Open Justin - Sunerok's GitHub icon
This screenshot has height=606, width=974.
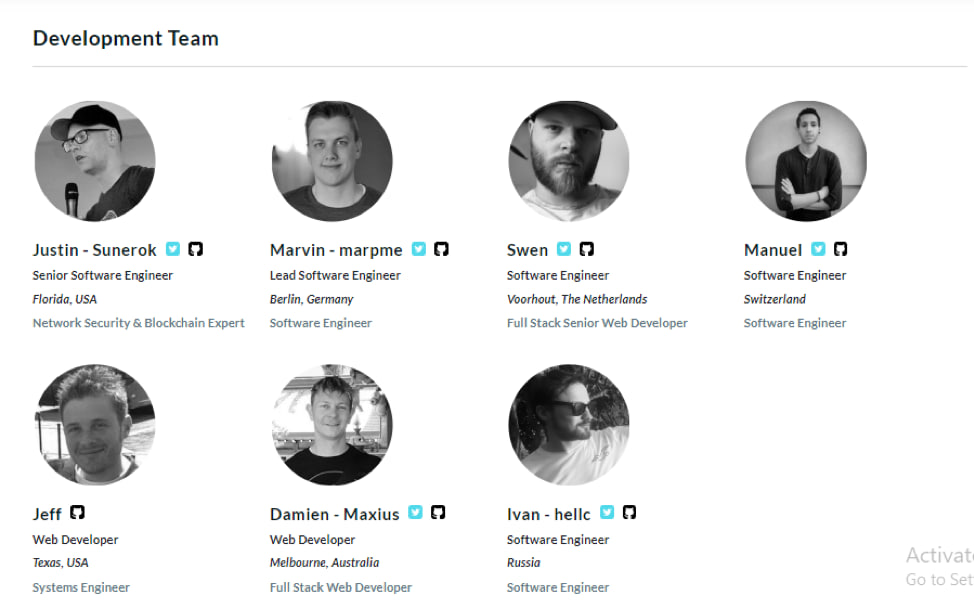point(196,249)
